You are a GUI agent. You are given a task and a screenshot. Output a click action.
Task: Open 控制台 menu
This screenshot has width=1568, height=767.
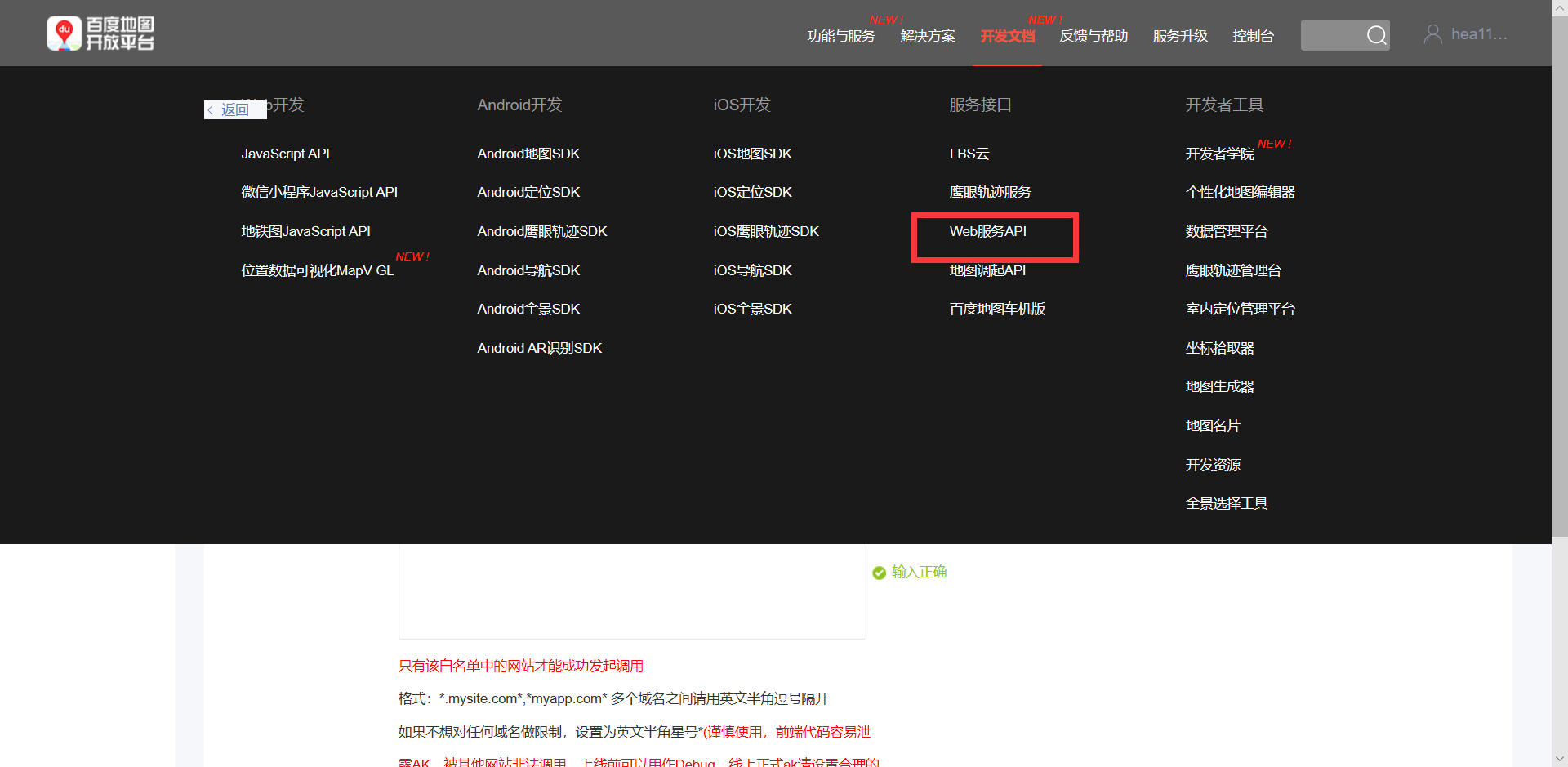point(1253,36)
